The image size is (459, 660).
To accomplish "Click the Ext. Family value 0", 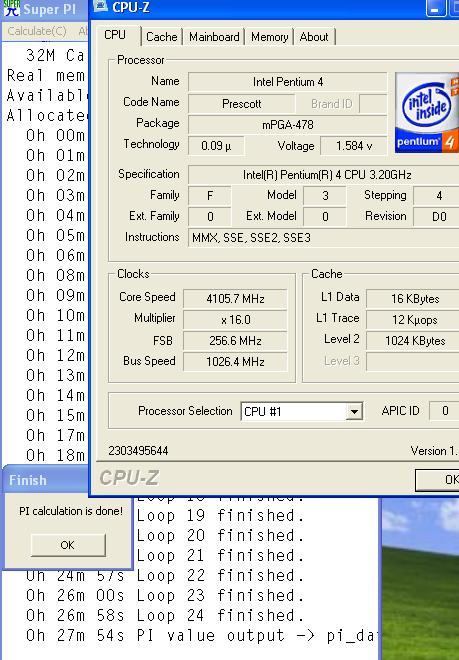I will pos(210,216).
